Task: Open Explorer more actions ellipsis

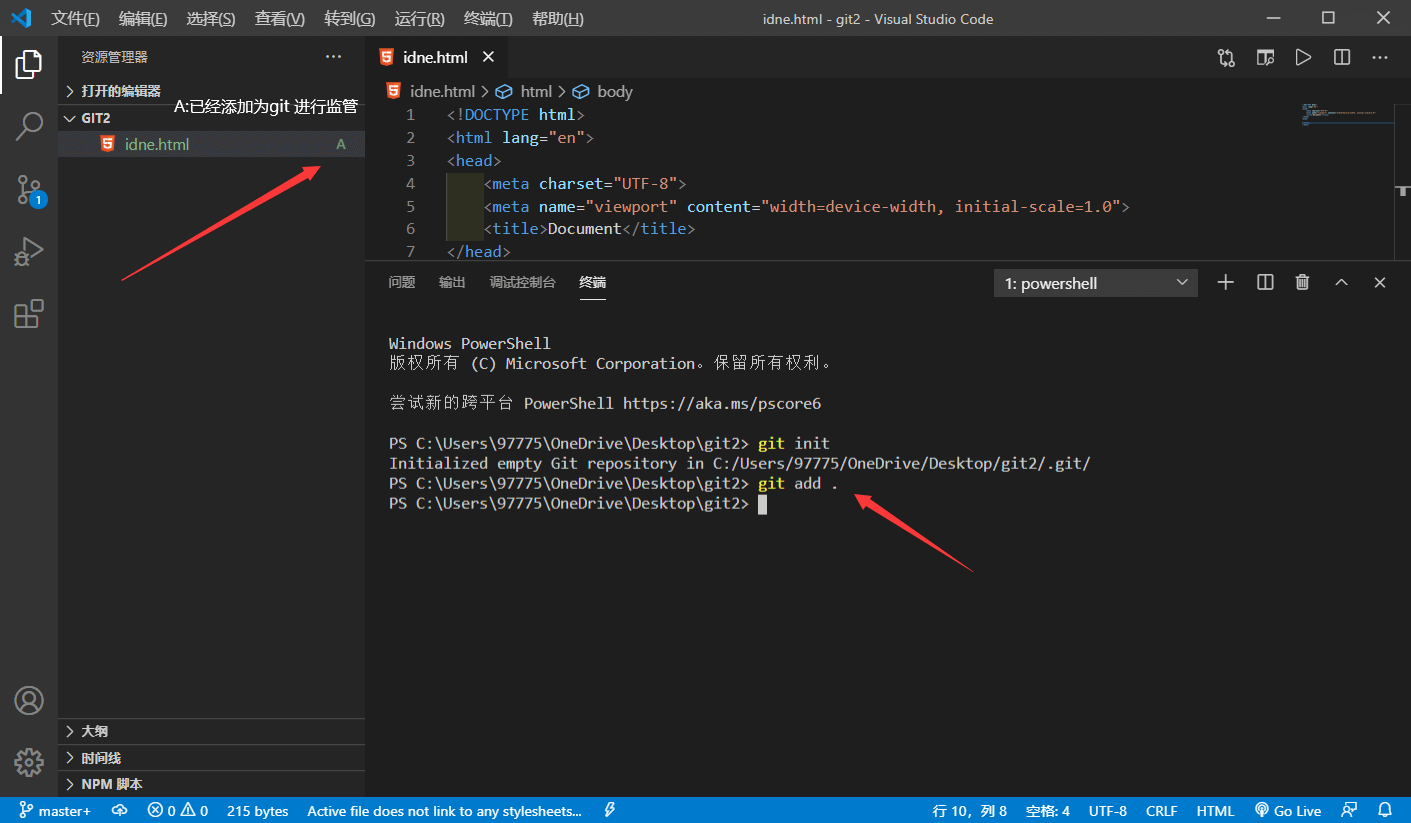Action: pos(334,57)
